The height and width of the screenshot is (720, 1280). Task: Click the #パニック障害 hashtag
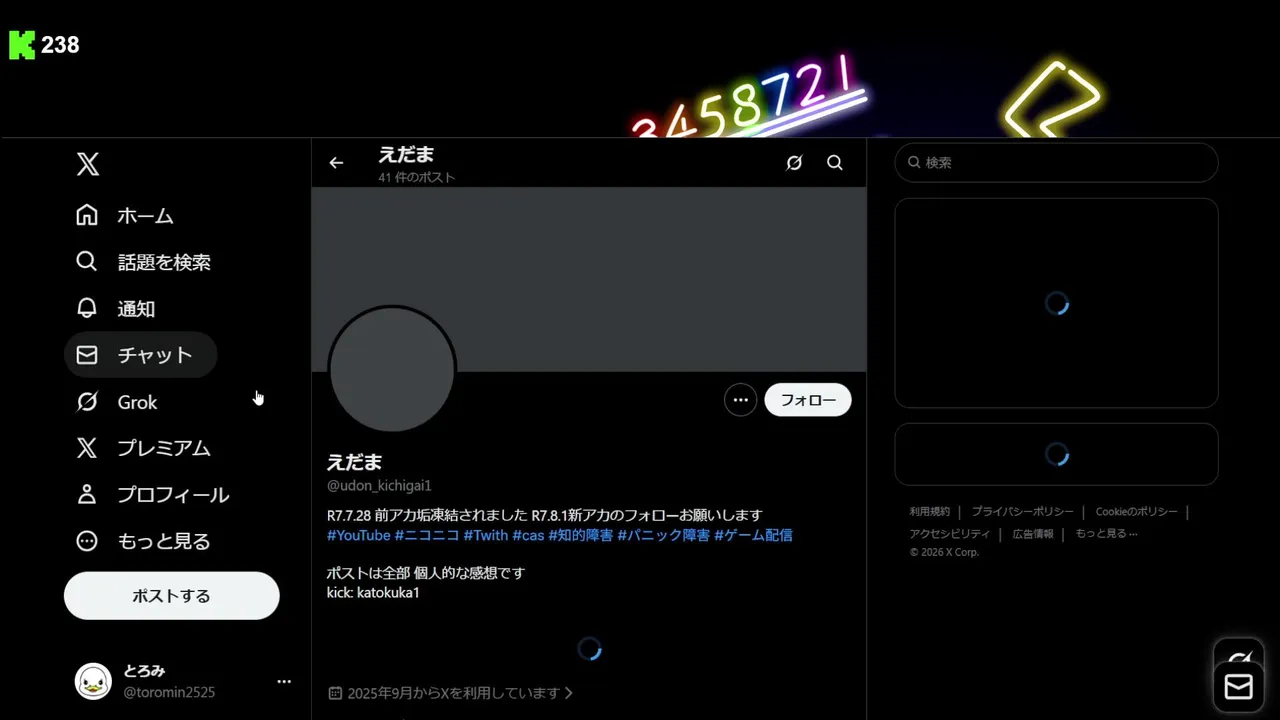663,535
